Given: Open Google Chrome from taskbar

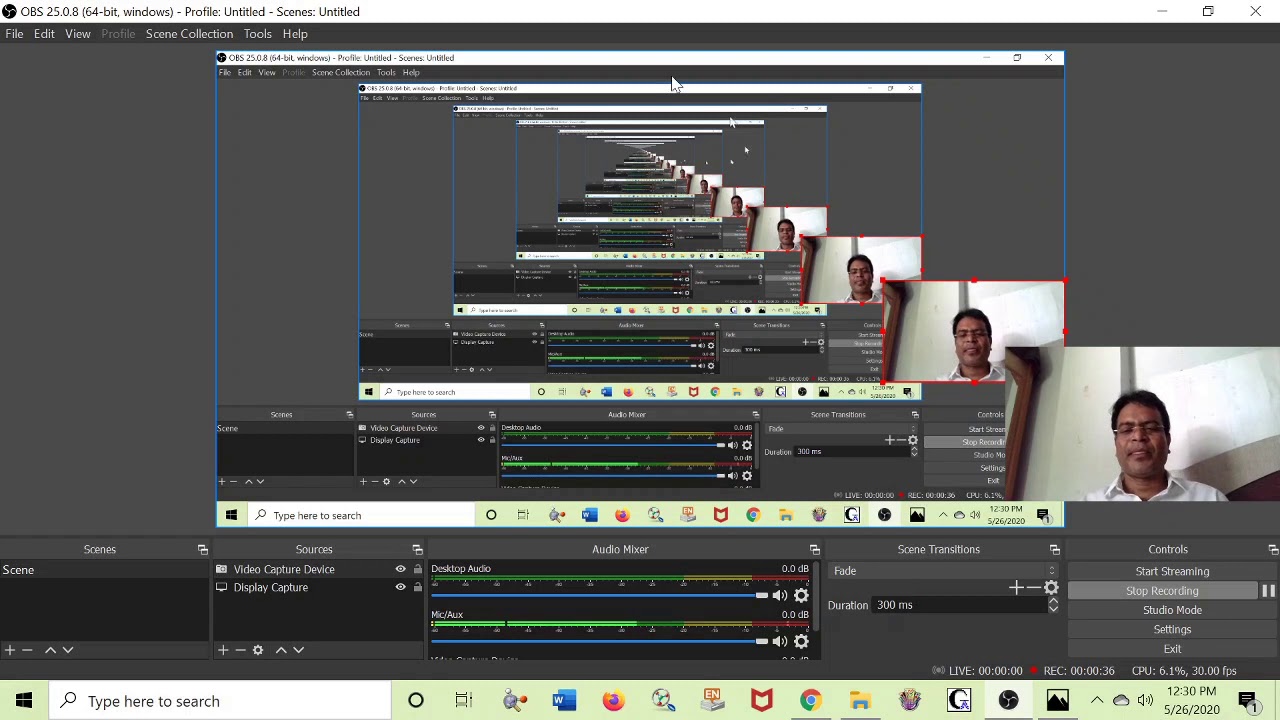Looking at the screenshot, I should 810,701.
